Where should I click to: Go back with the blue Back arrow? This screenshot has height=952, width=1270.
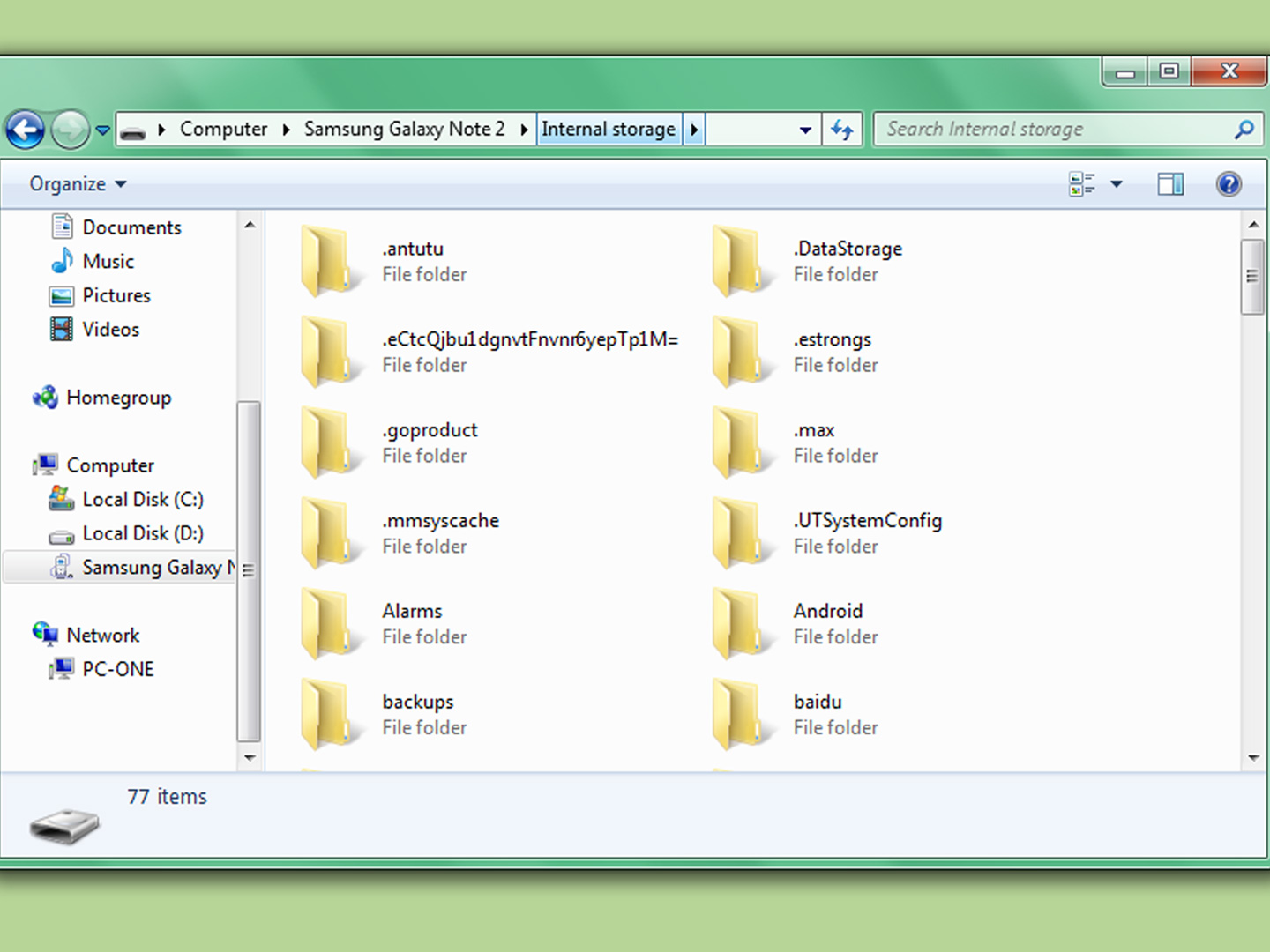[26, 130]
